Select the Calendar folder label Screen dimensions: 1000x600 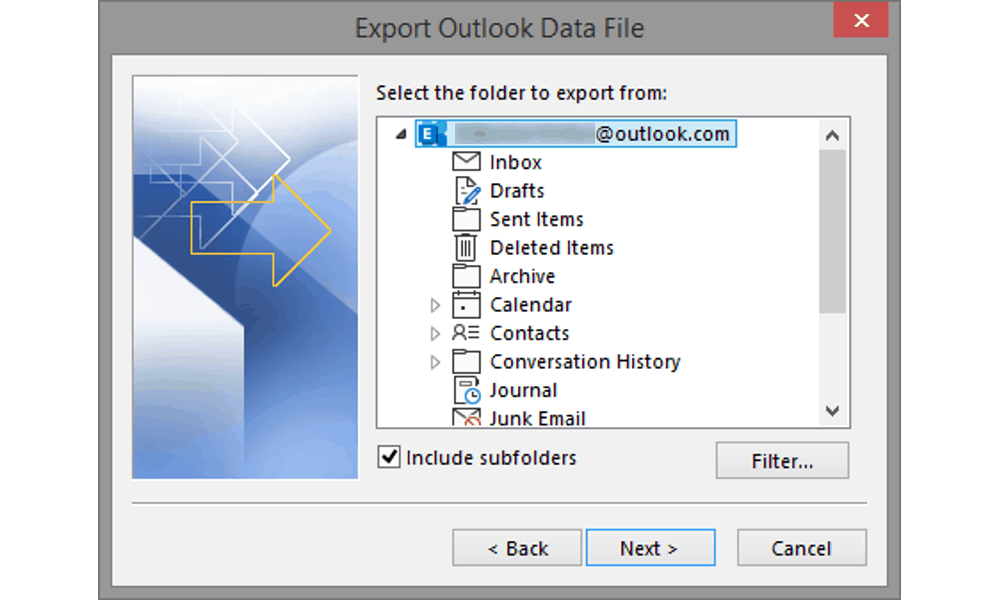(531, 305)
